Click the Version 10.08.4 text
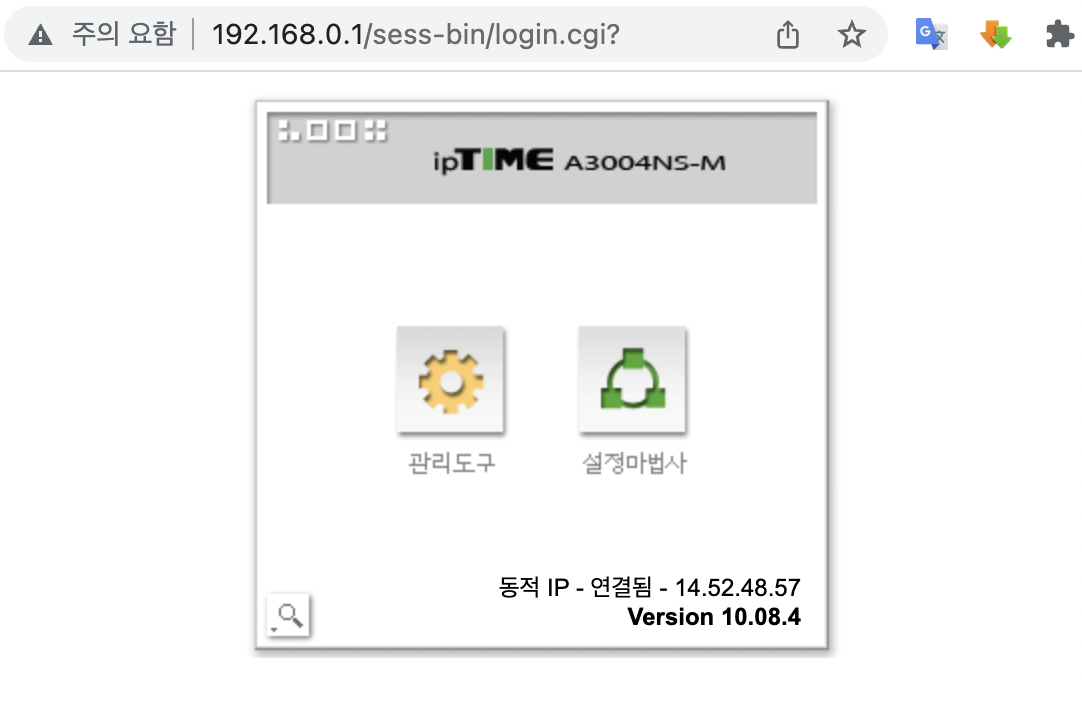 click(x=714, y=616)
